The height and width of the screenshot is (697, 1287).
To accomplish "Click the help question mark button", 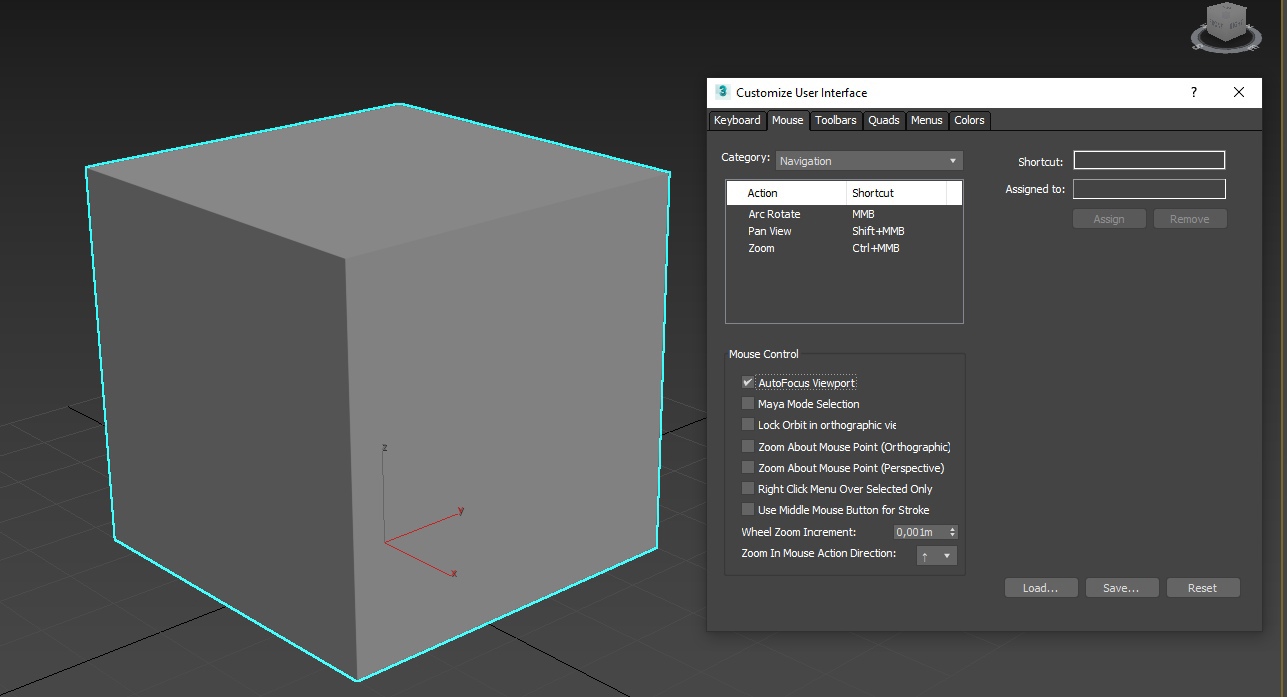I will coord(1193,92).
